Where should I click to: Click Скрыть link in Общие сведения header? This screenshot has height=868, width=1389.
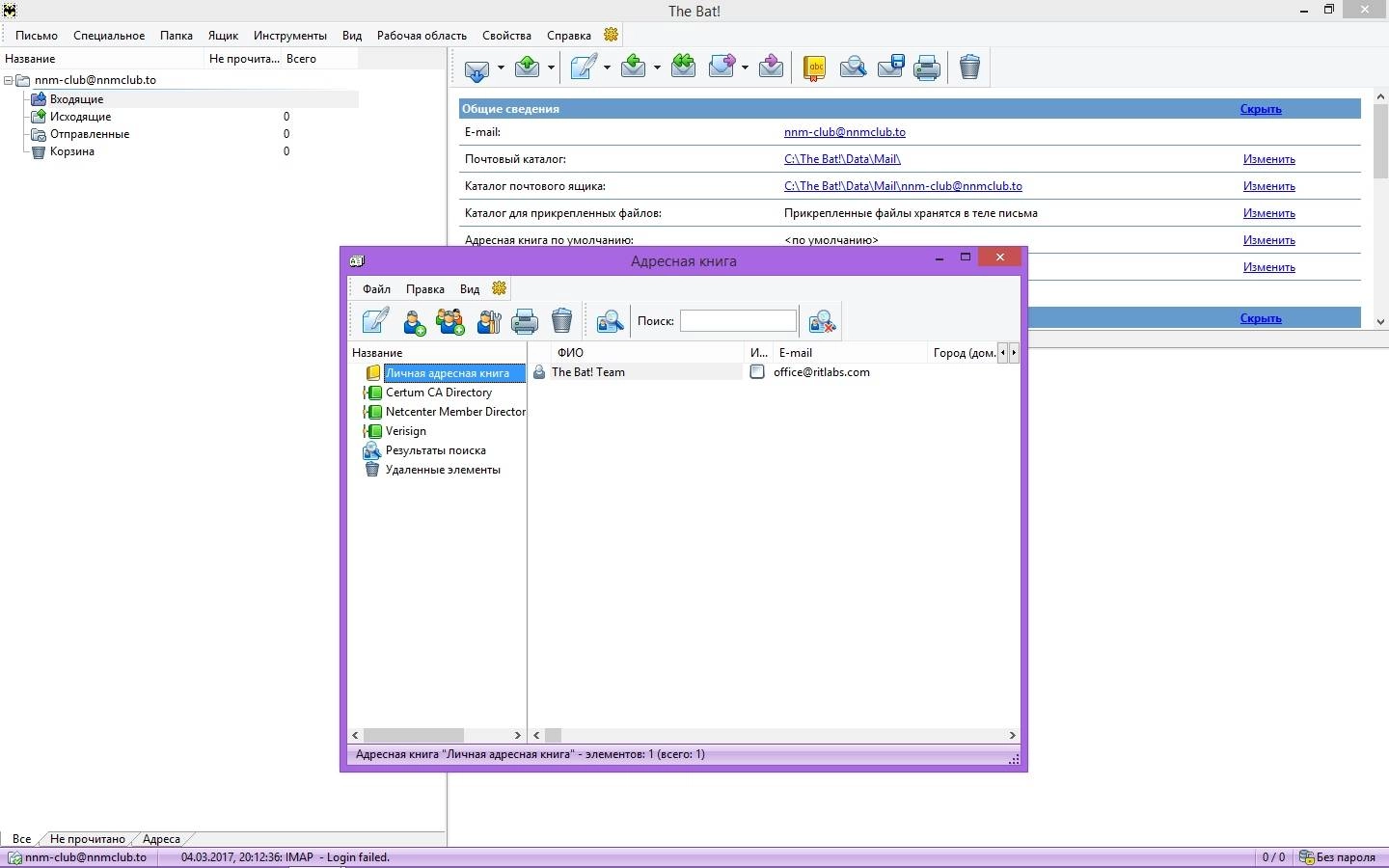click(x=1261, y=109)
